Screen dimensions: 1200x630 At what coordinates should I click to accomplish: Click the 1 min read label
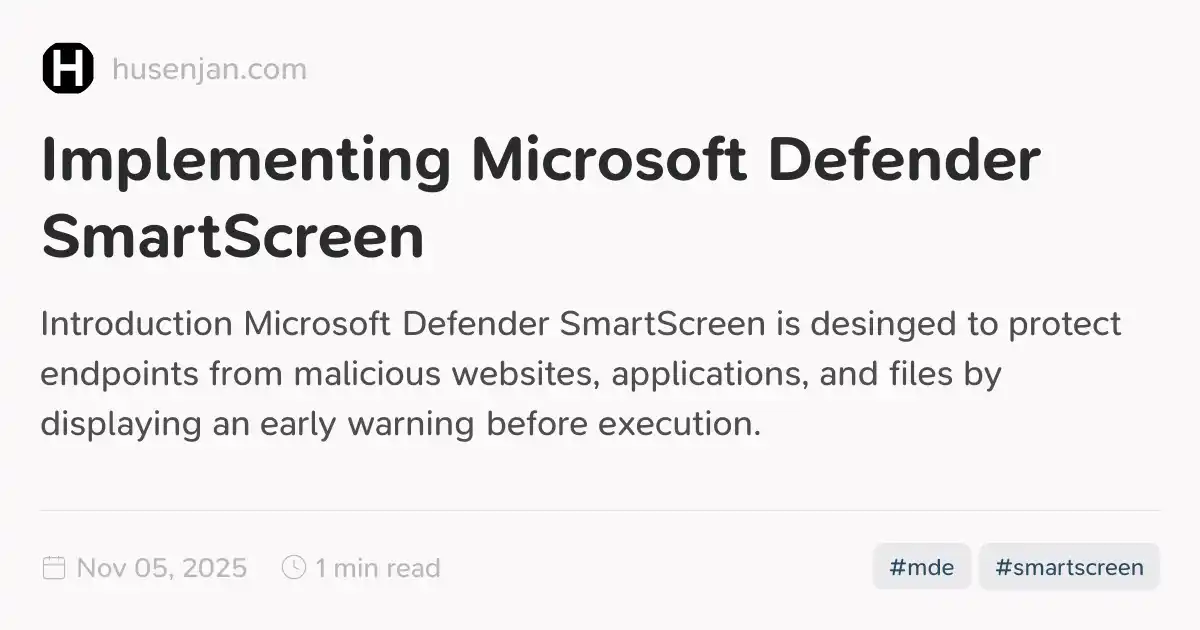378,568
